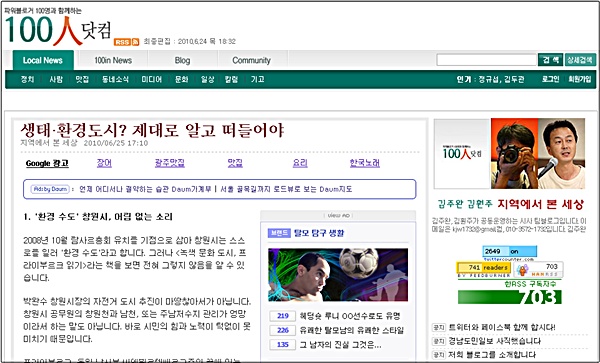The image size is (600, 363).
Task: Click the photographer with camera photo
Action: click(x=514, y=153)
